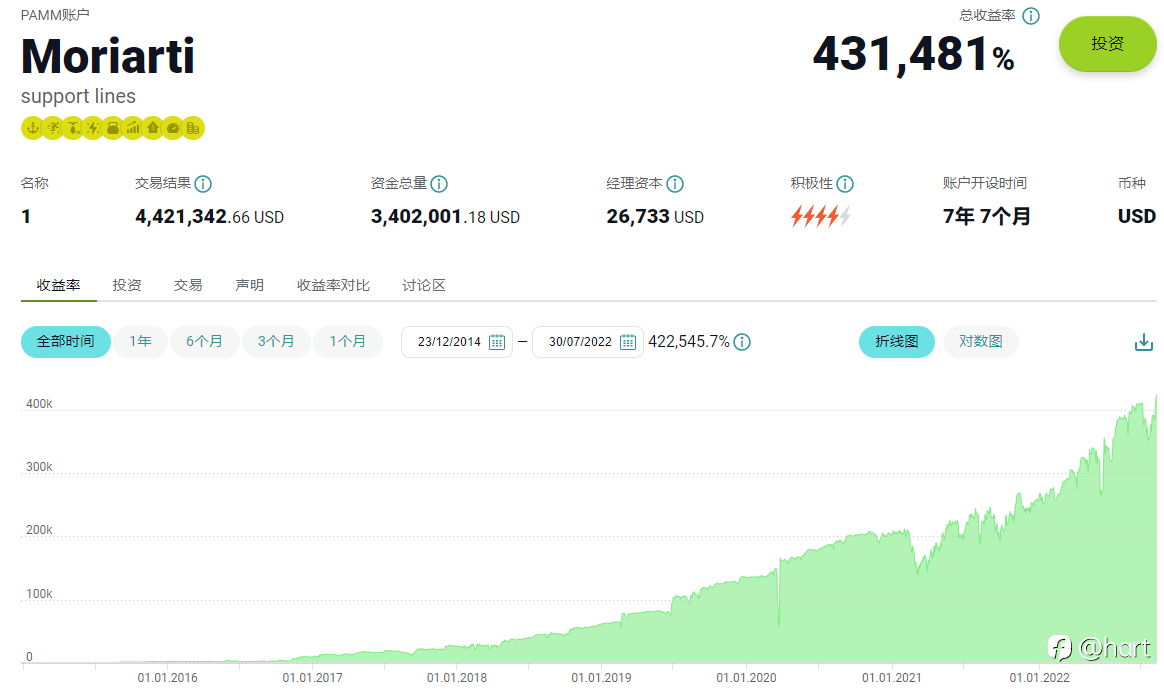Click the activity lightning rating
This screenshot has width=1164, height=689.
tap(820, 216)
